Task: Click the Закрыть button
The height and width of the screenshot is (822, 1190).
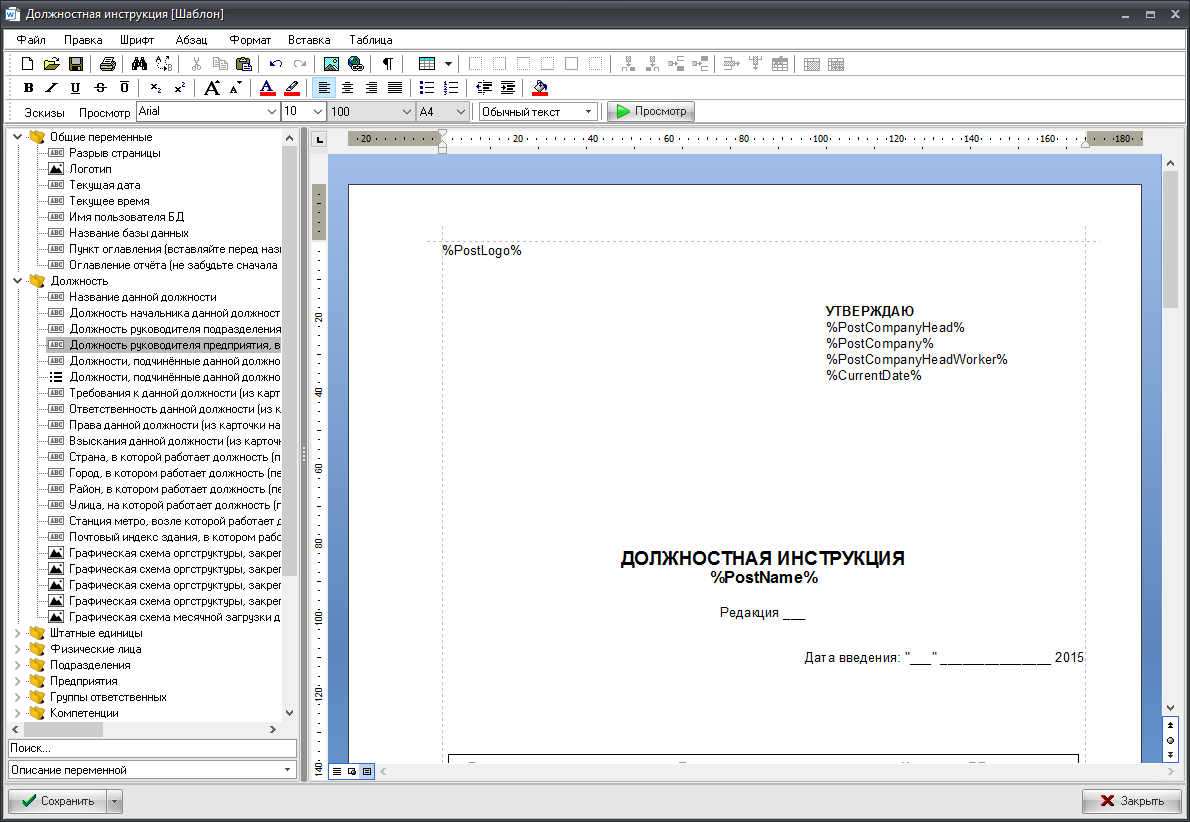Action: 1131,801
